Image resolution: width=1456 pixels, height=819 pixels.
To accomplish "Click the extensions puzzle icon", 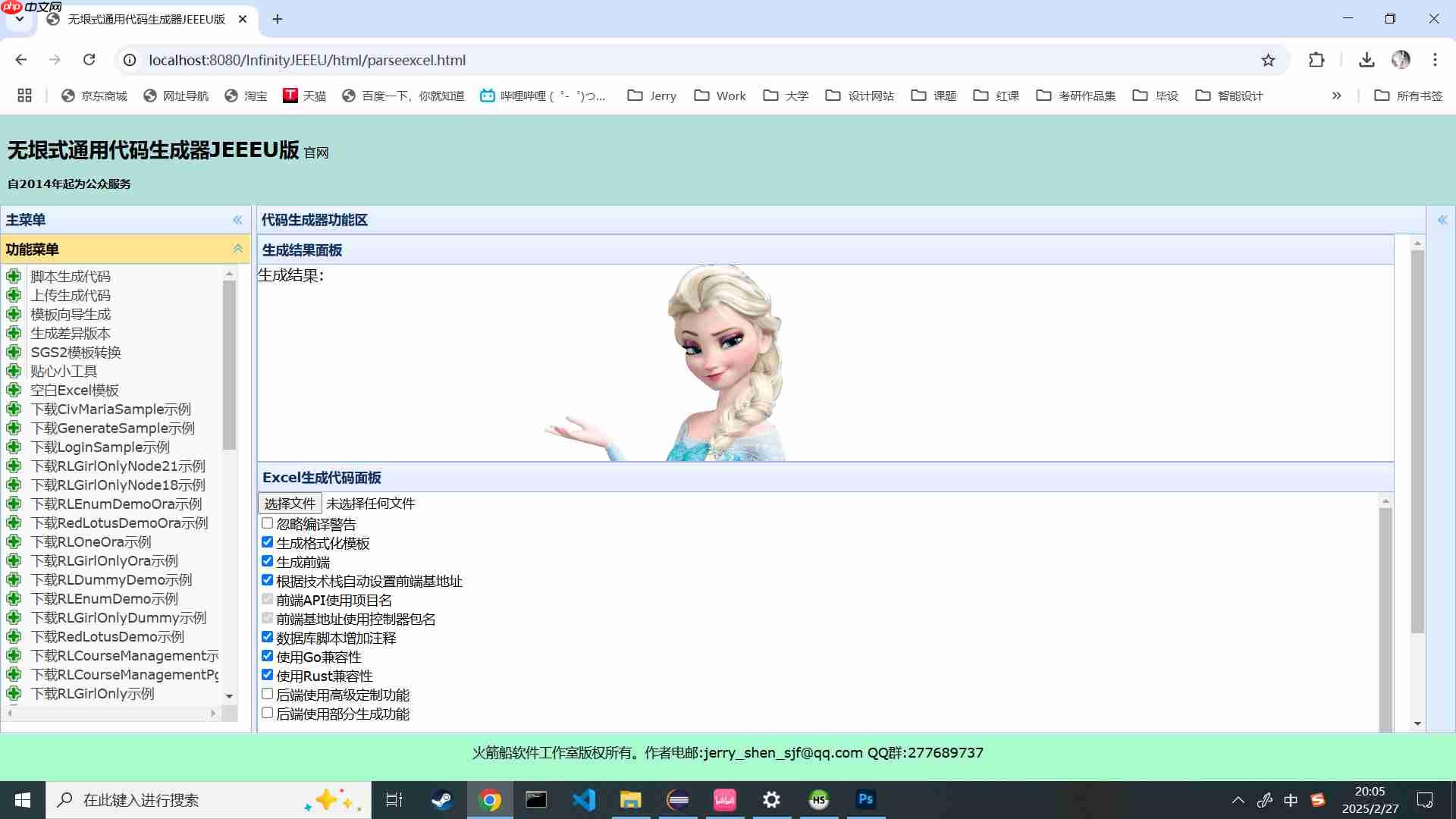I will [1317, 60].
